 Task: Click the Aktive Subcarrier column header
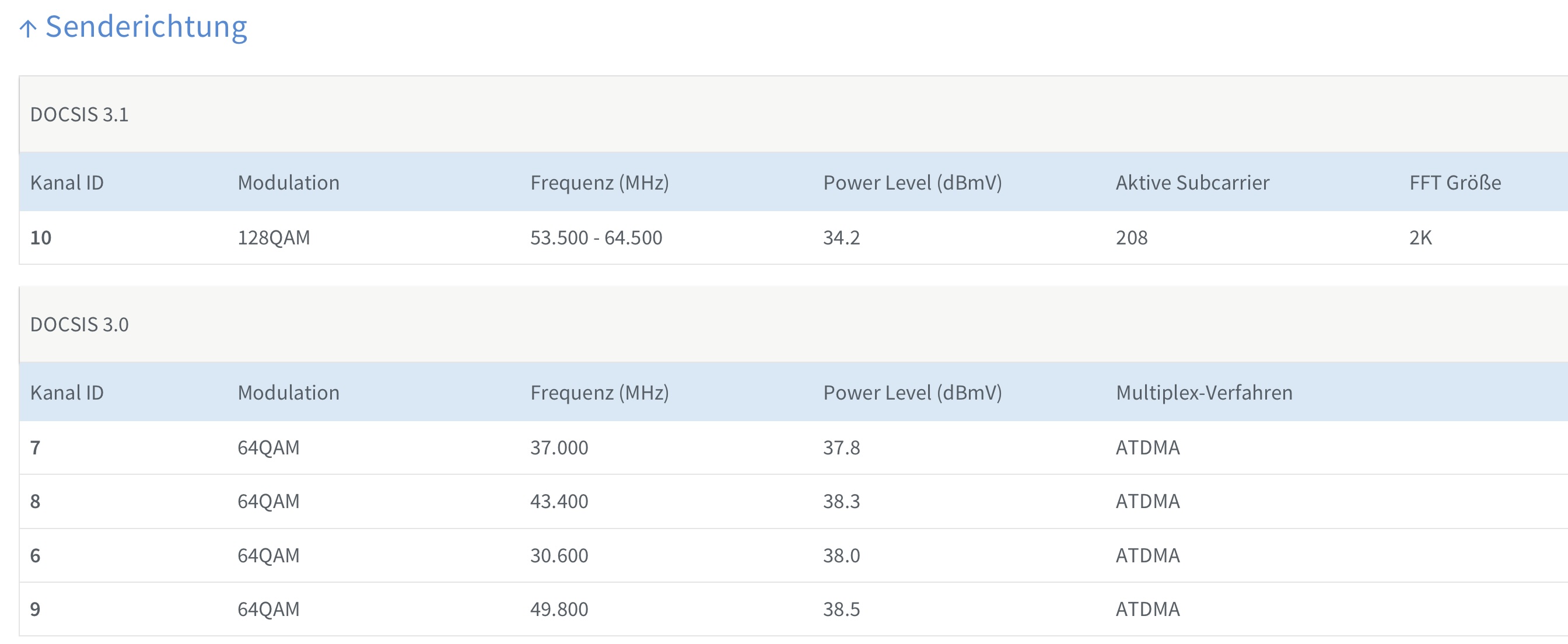[x=1192, y=183]
